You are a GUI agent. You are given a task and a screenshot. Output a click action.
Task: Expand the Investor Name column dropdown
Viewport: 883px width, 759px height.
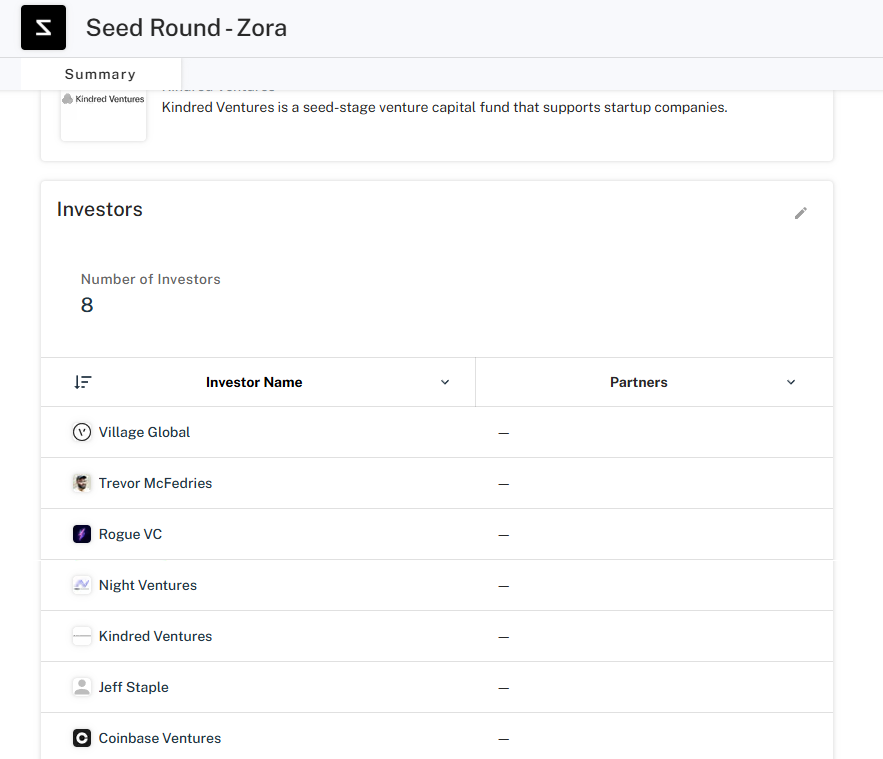click(x=445, y=382)
